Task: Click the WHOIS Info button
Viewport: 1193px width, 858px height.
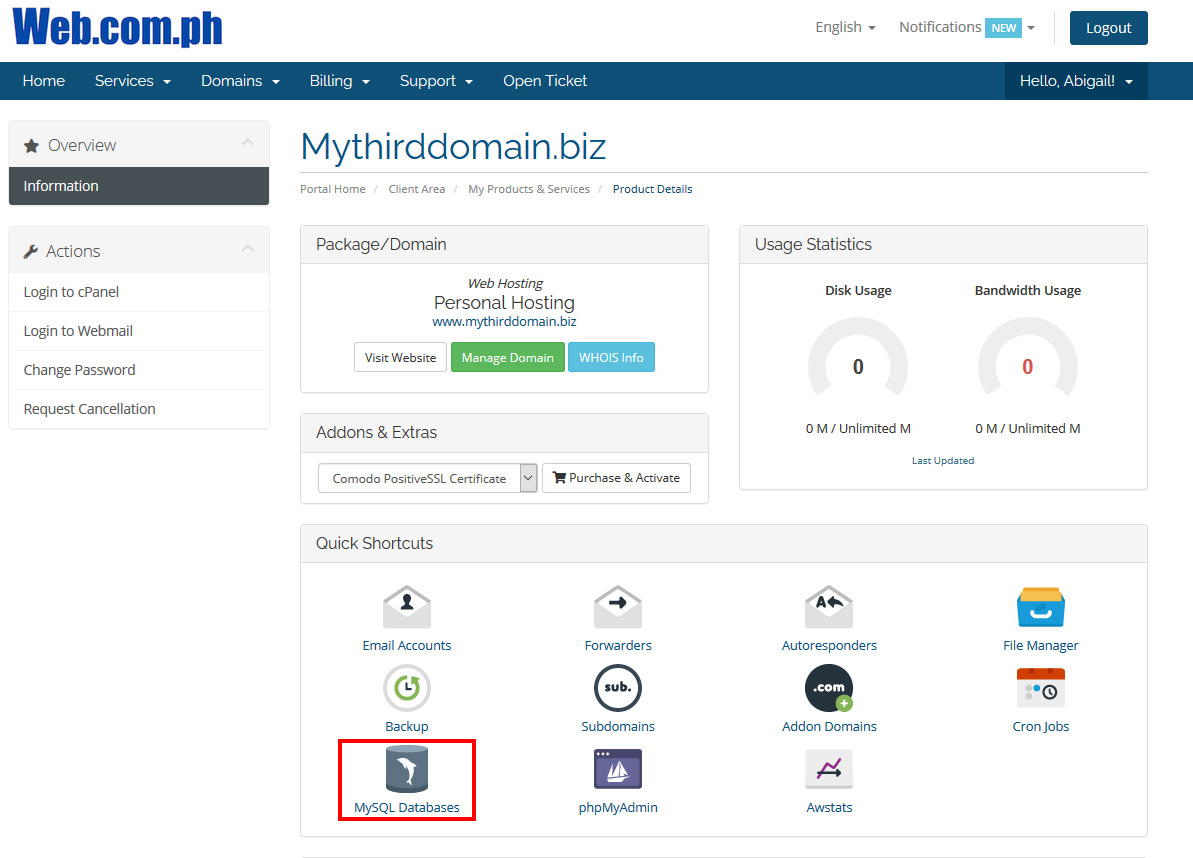Action: click(611, 358)
